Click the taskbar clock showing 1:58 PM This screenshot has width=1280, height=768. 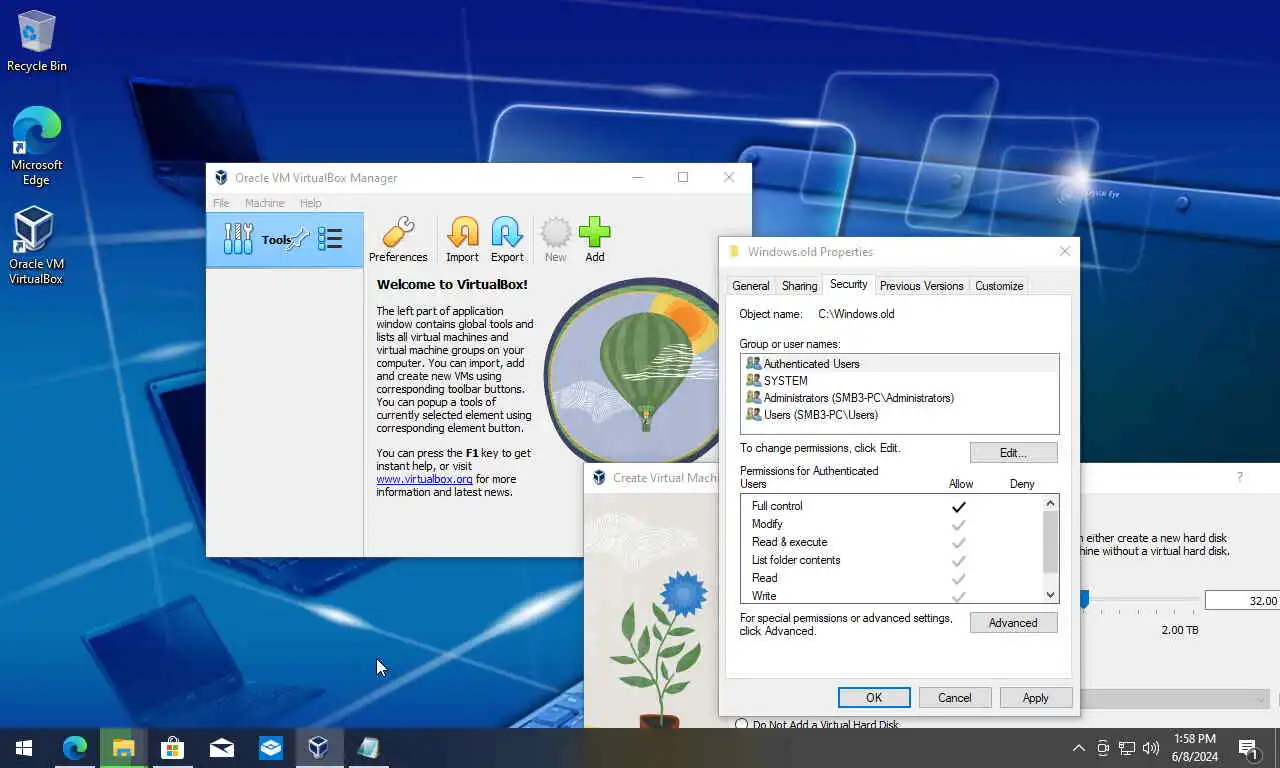(1194, 748)
